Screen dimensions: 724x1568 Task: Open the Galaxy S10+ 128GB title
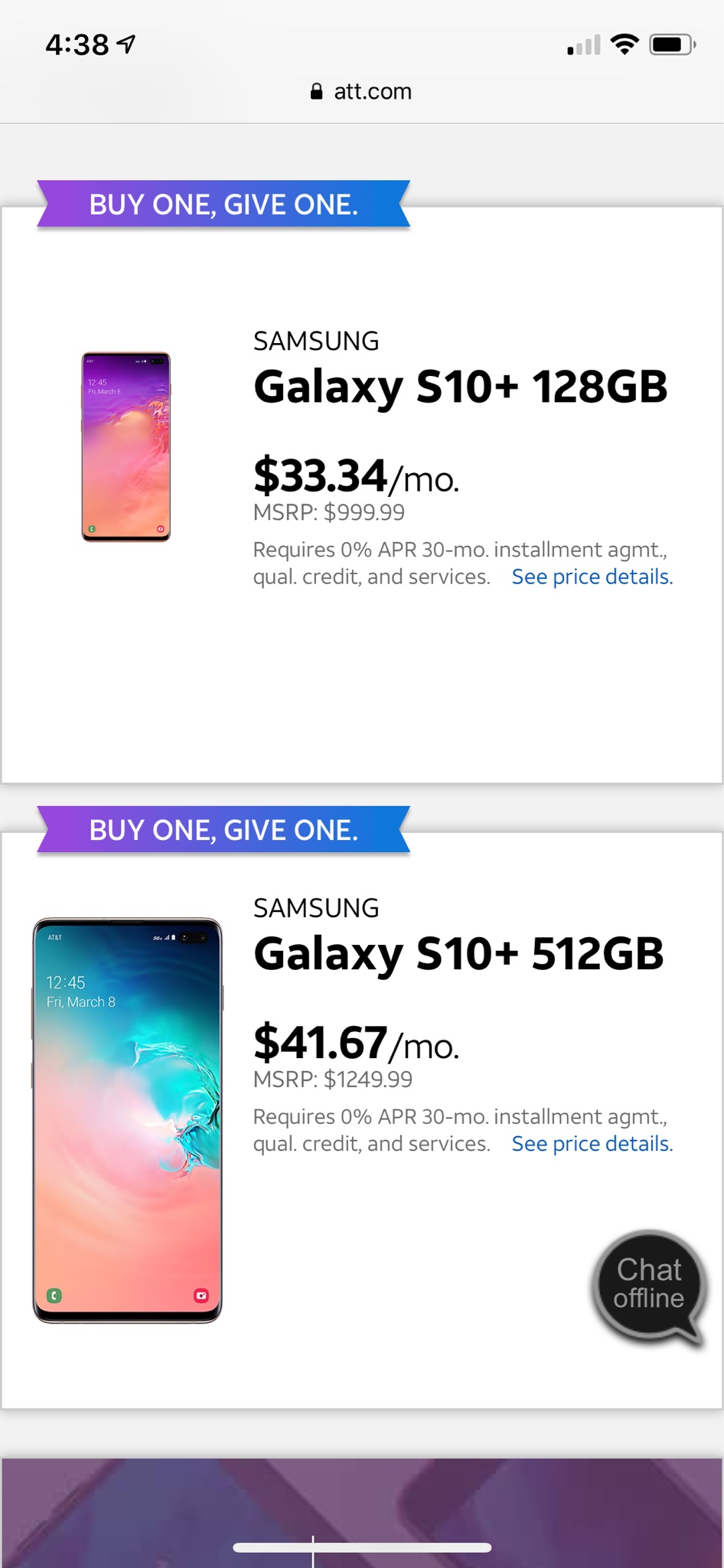(x=460, y=387)
